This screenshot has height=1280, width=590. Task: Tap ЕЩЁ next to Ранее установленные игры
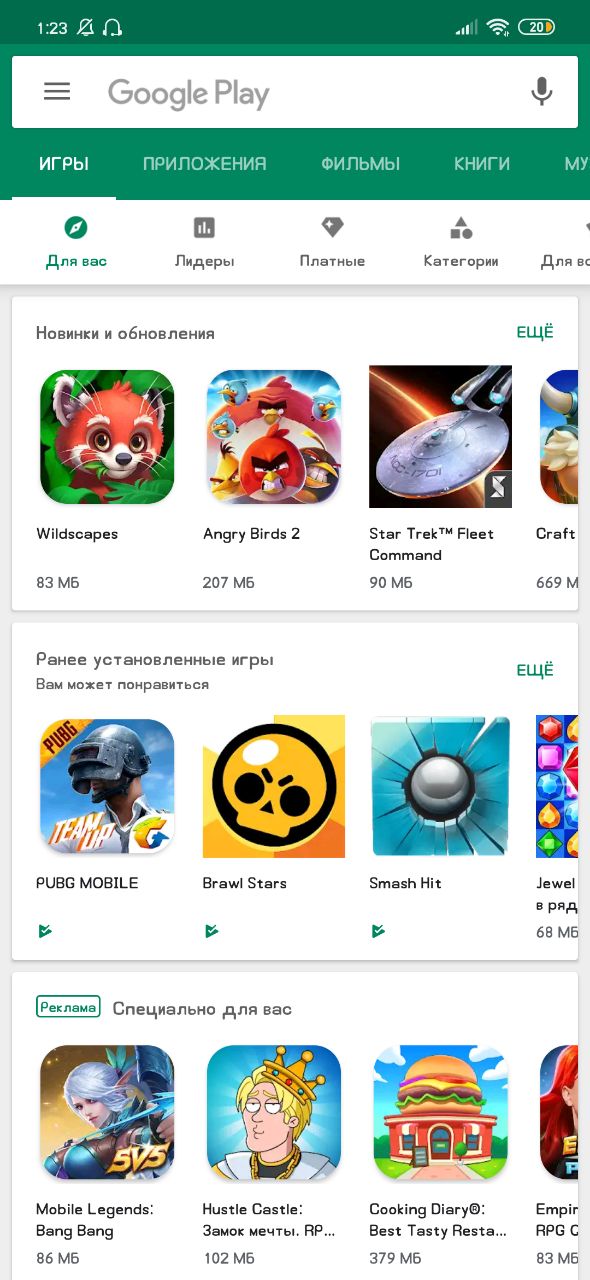pyautogui.click(x=535, y=670)
